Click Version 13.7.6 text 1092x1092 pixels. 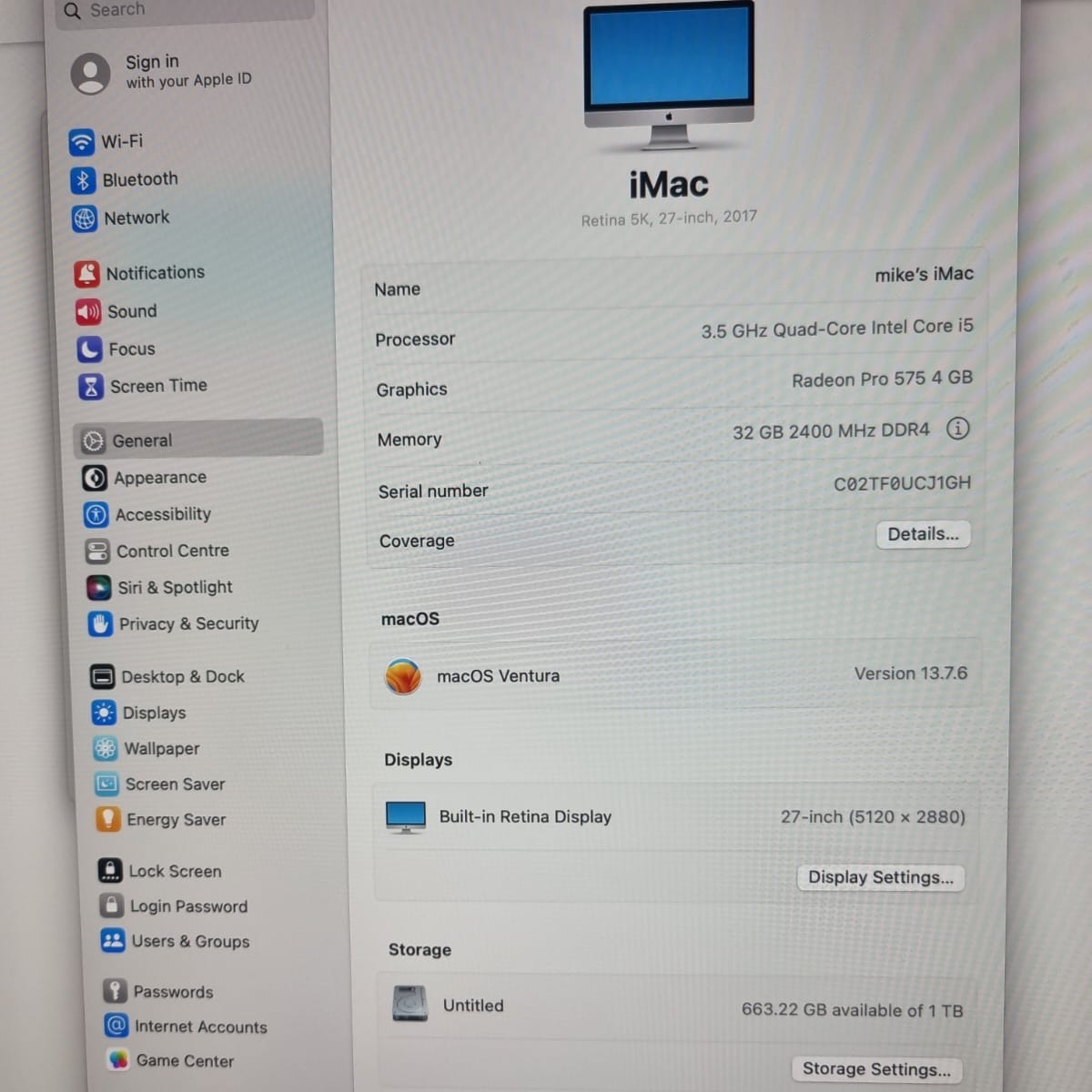pyautogui.click(x=910, y=673)
